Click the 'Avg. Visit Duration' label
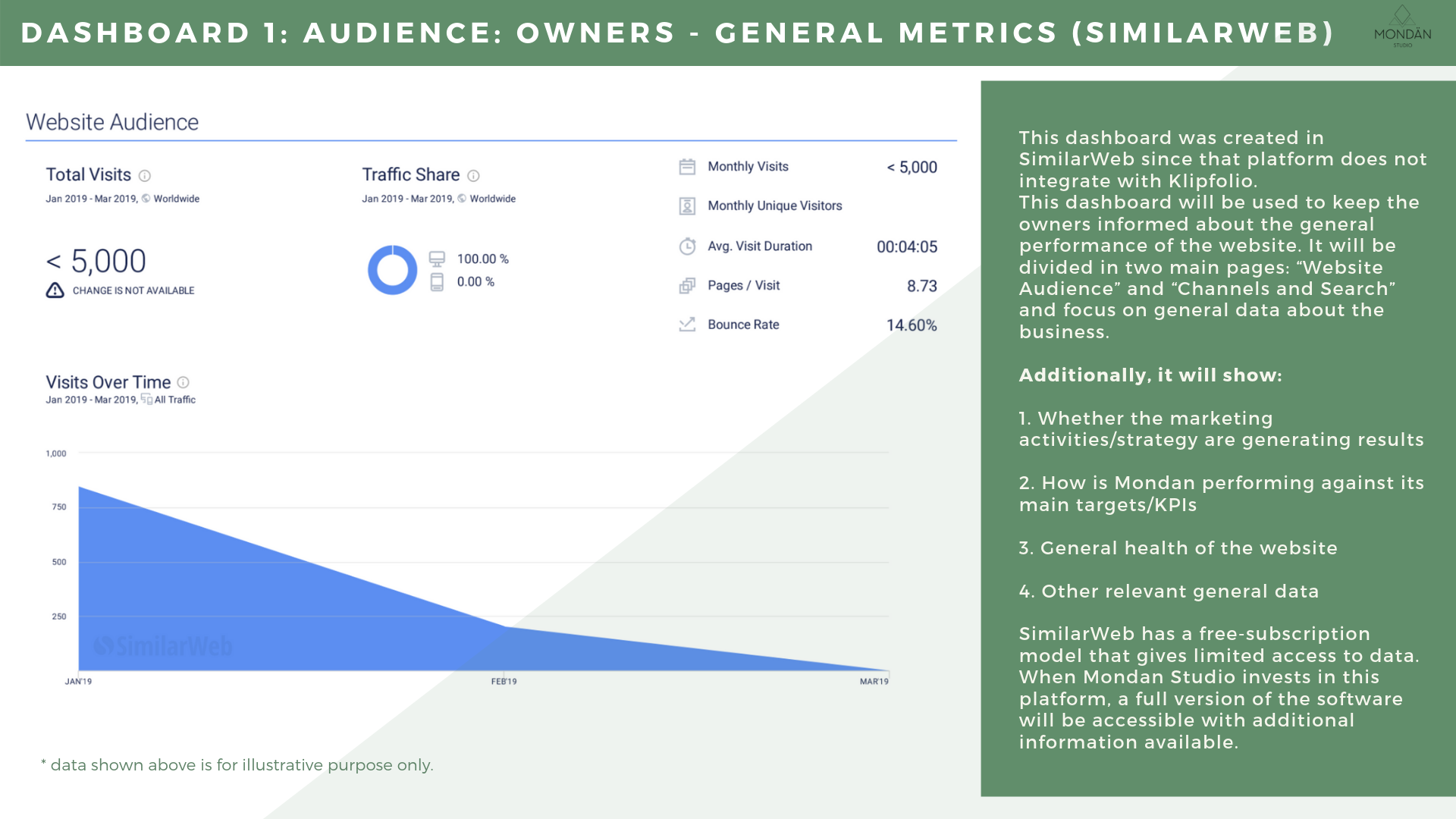1456x819 pixels. coord(760,246)
